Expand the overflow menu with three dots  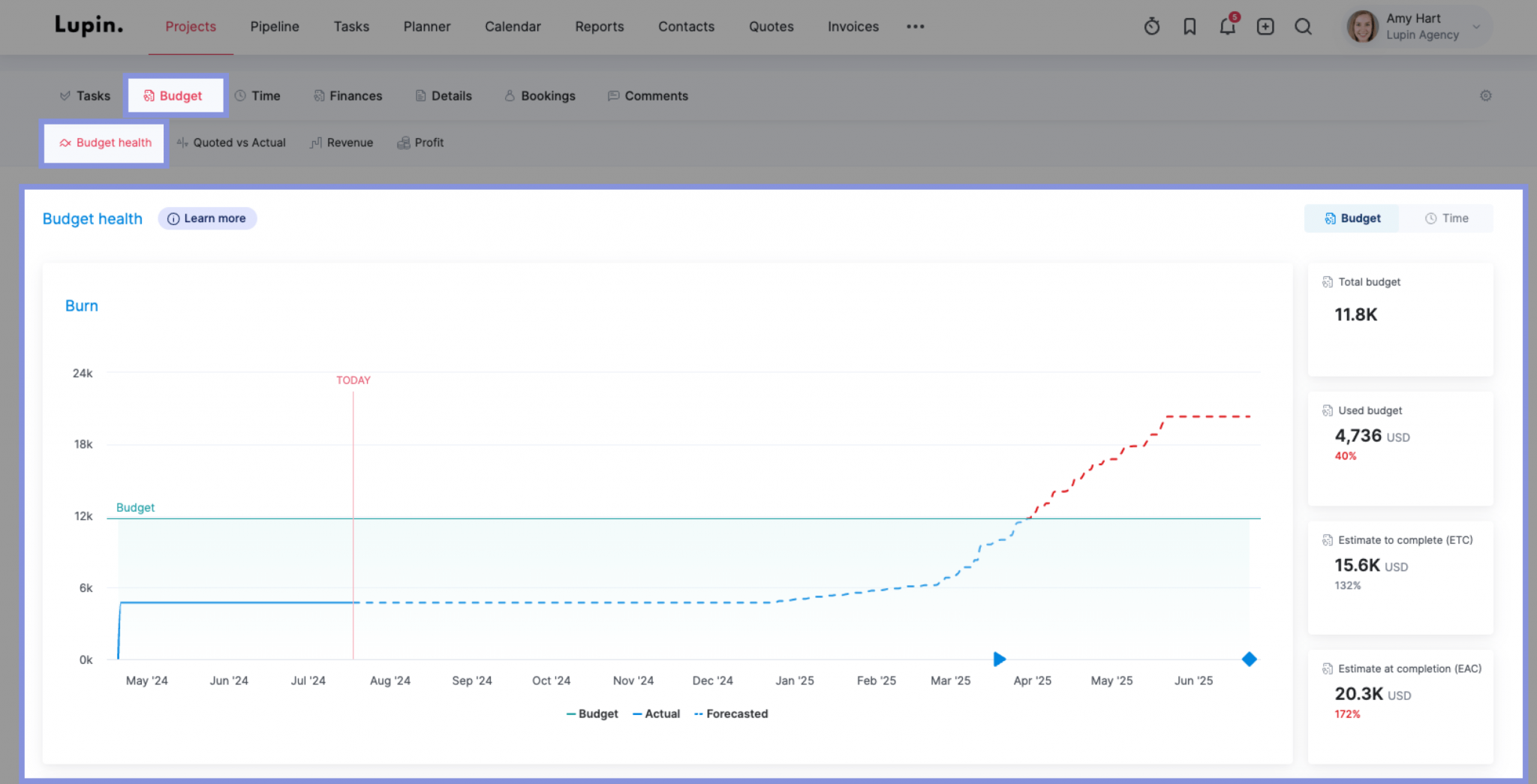click(915, 27)
